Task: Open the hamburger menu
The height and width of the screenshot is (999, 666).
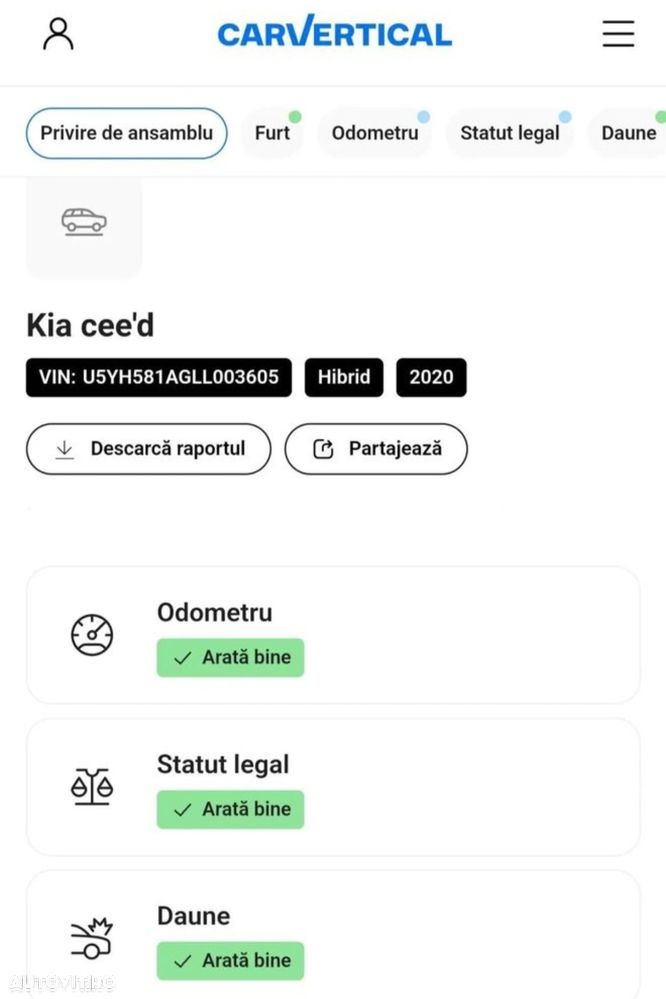Action: click(618, 34)
